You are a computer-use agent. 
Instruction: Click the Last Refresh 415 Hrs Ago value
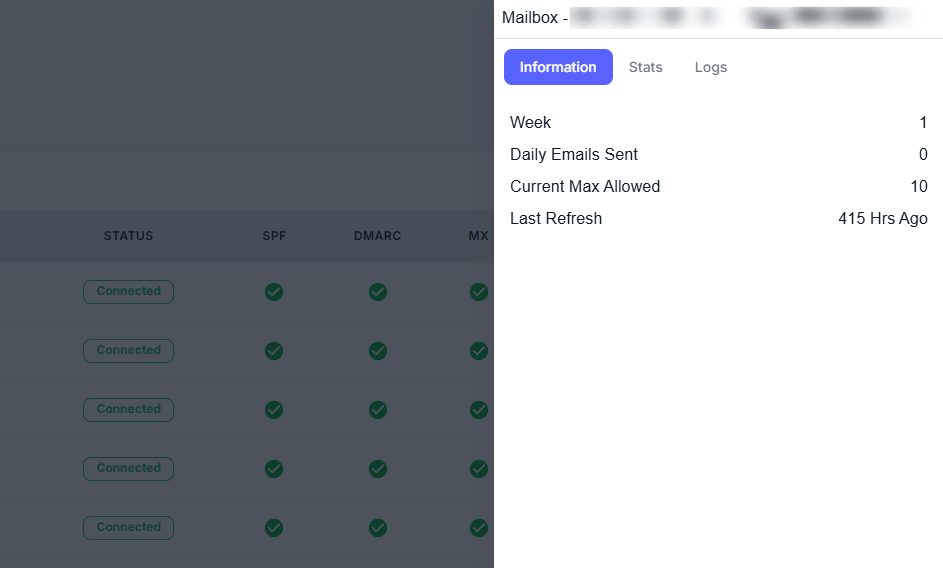point(882,218)
